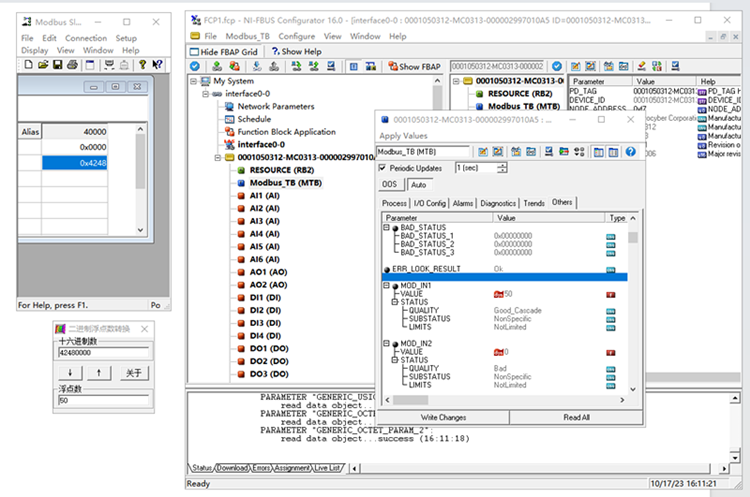Click the blue help question mark icon in block window
This screenshot has height=497, width=750.
coord(630,152)
